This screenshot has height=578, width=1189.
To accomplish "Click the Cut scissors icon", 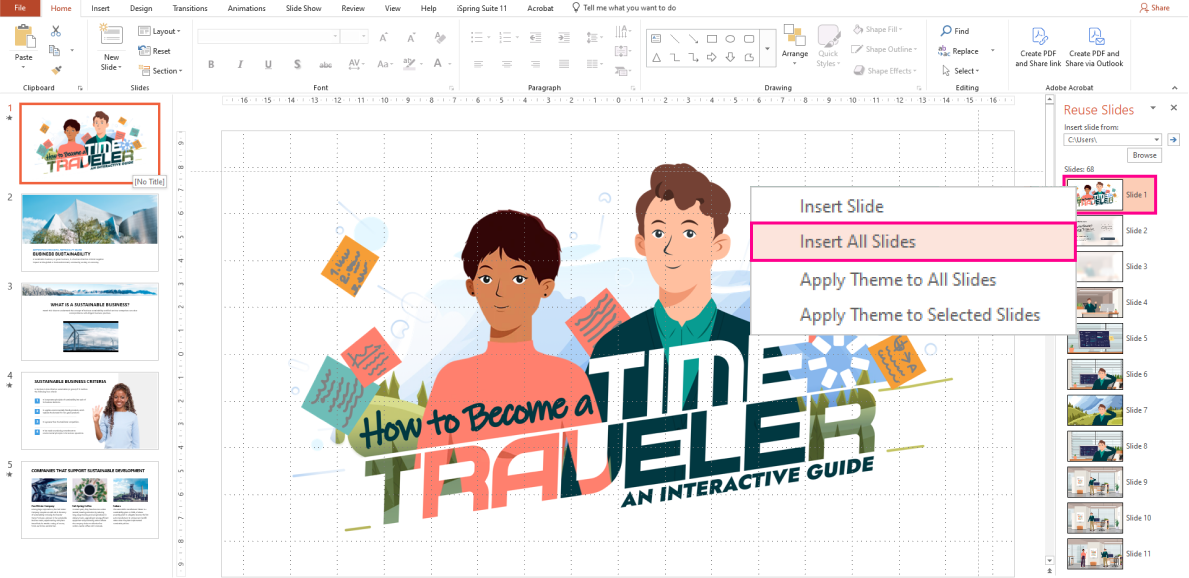I will click(x=55, y=31).
